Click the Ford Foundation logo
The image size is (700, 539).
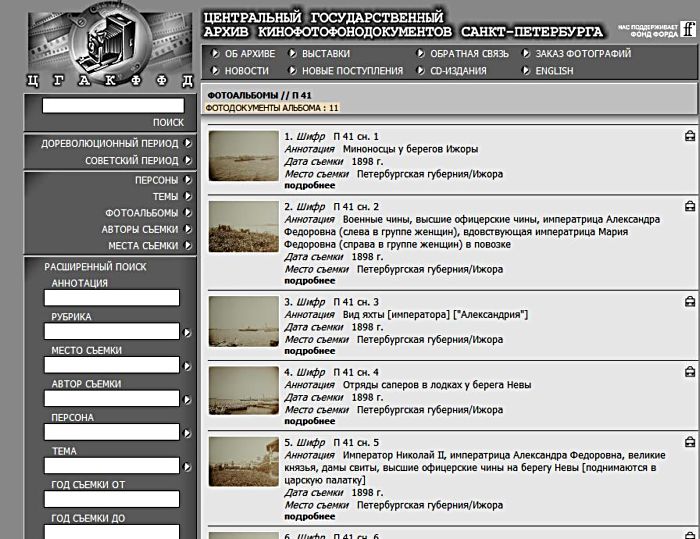point(688,29)
